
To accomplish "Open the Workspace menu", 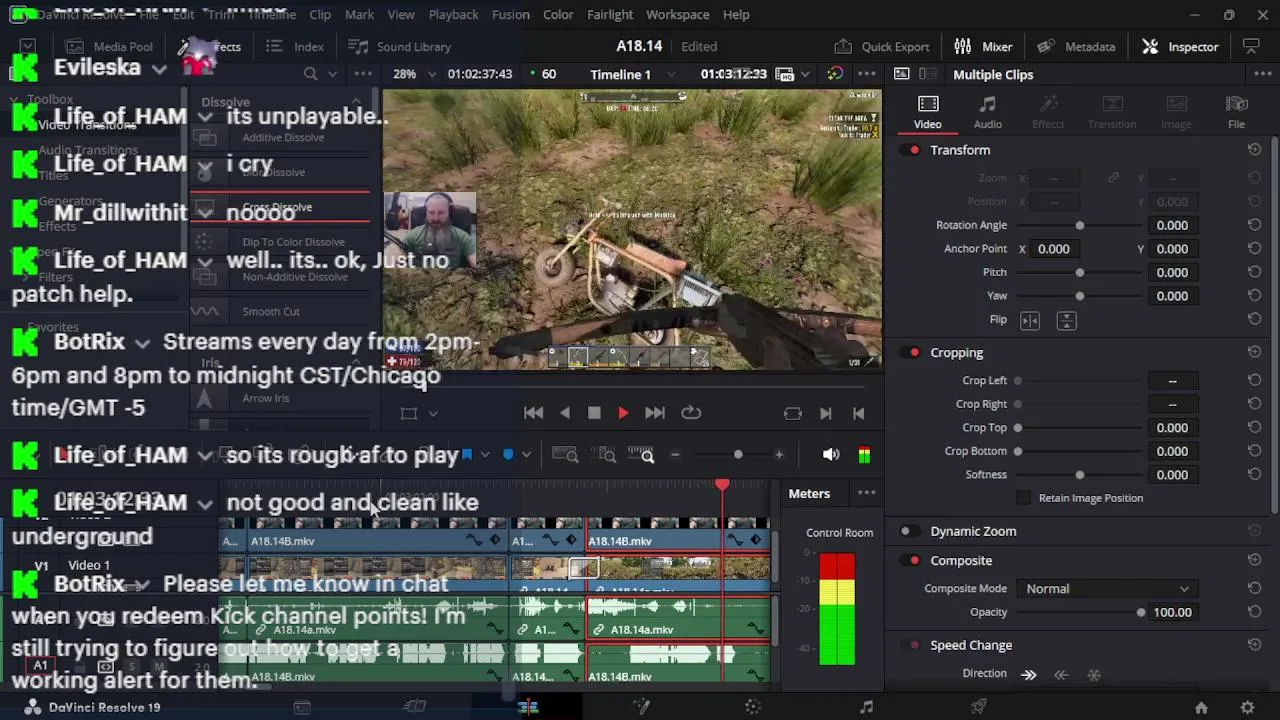I will coord(677,14).
